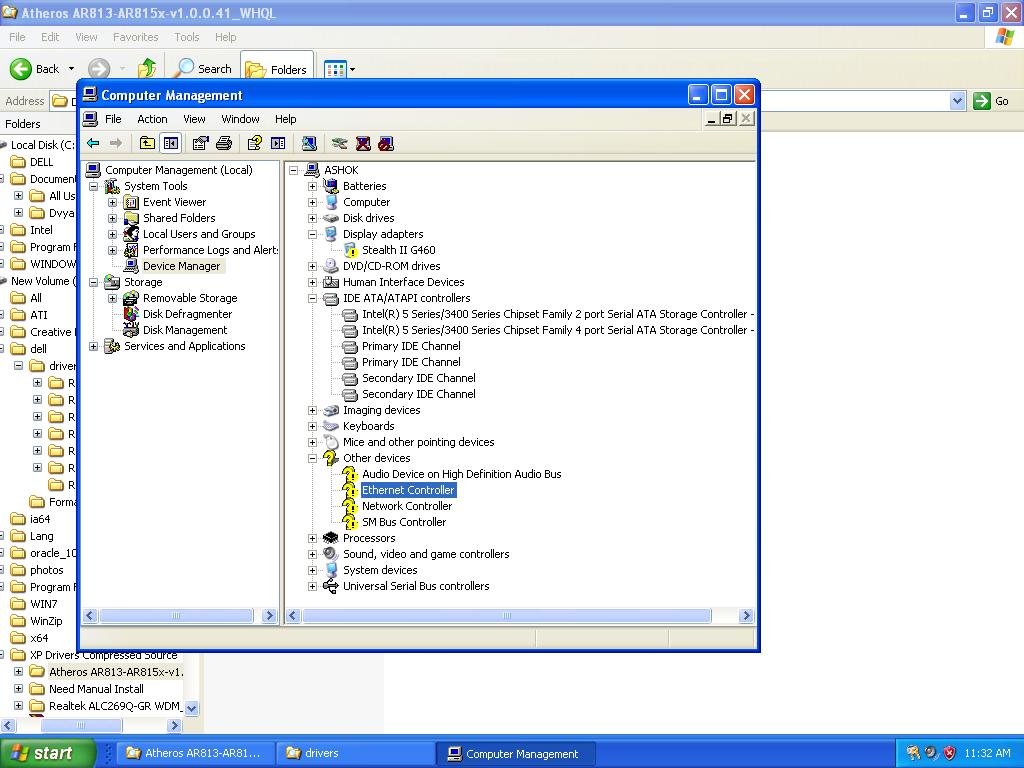The image size is (1024, 768).
Task: Click the Windows start button
Action: point(47,753)
